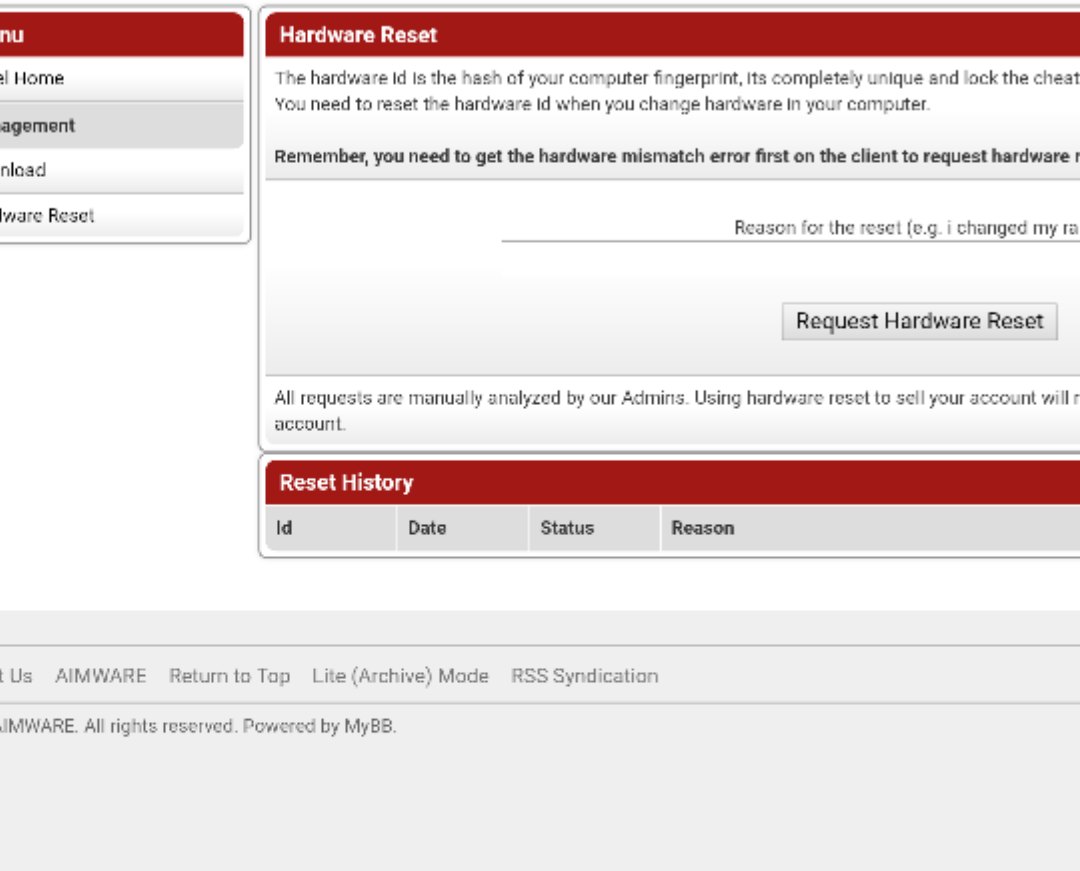Click the Hardware Reset panel heading

pos(358,35)
